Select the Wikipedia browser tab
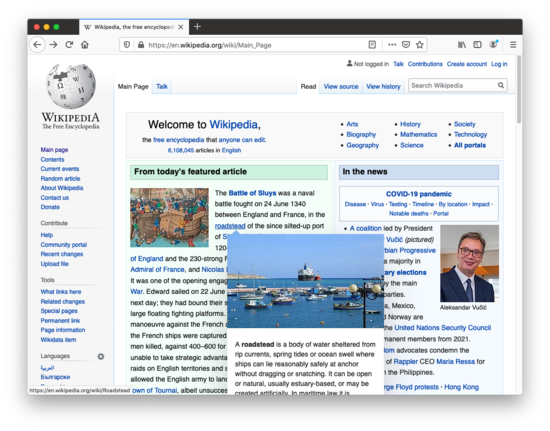 (134, 27)
